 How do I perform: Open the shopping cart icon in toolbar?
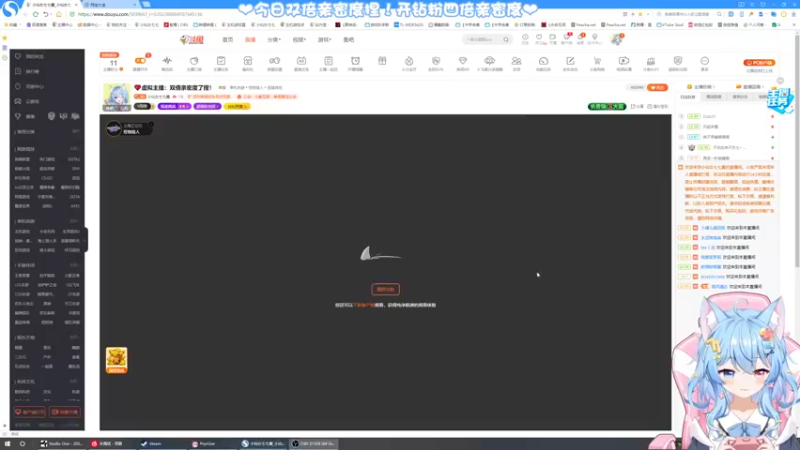pos(597,62)
